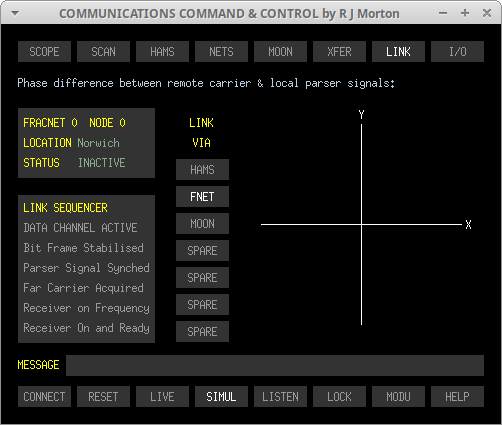502x425 pixels.
Task: Click the INACTIVE status value
Action: [x=102, y=163]
